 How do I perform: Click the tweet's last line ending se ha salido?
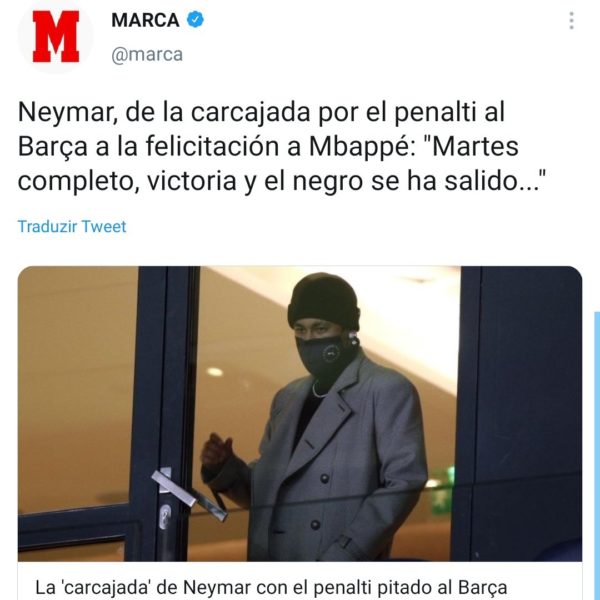(x=281, y=181)
